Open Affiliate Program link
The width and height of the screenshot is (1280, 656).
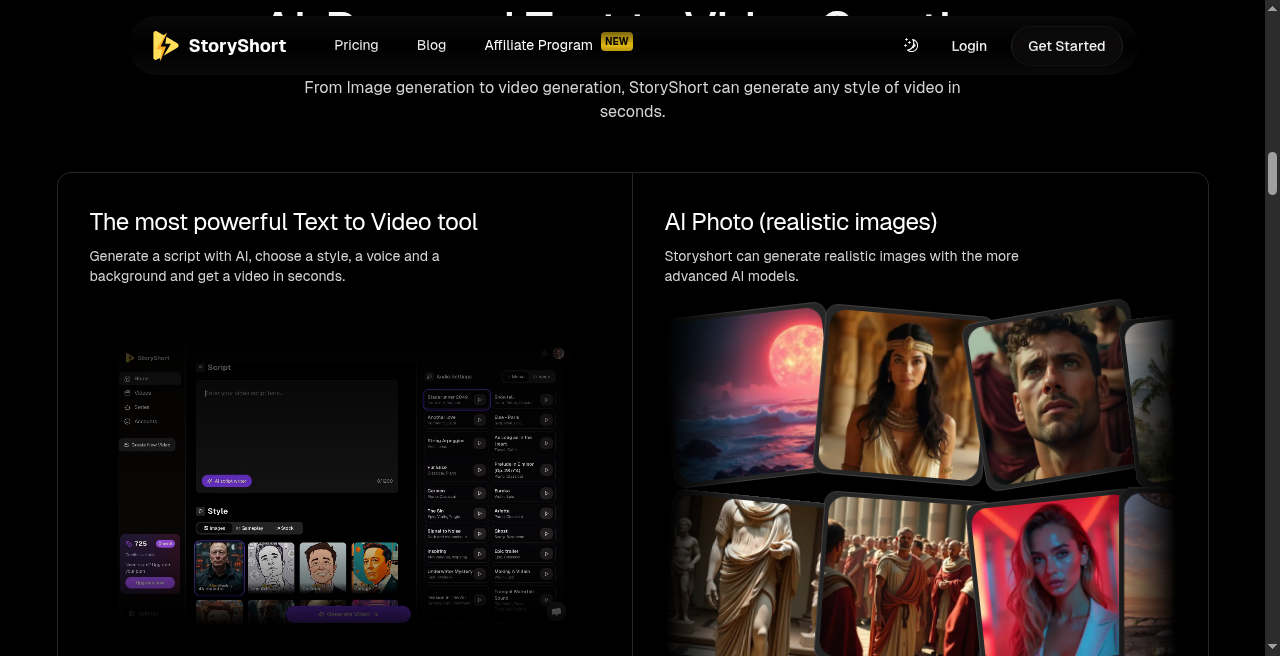(538, 45)
